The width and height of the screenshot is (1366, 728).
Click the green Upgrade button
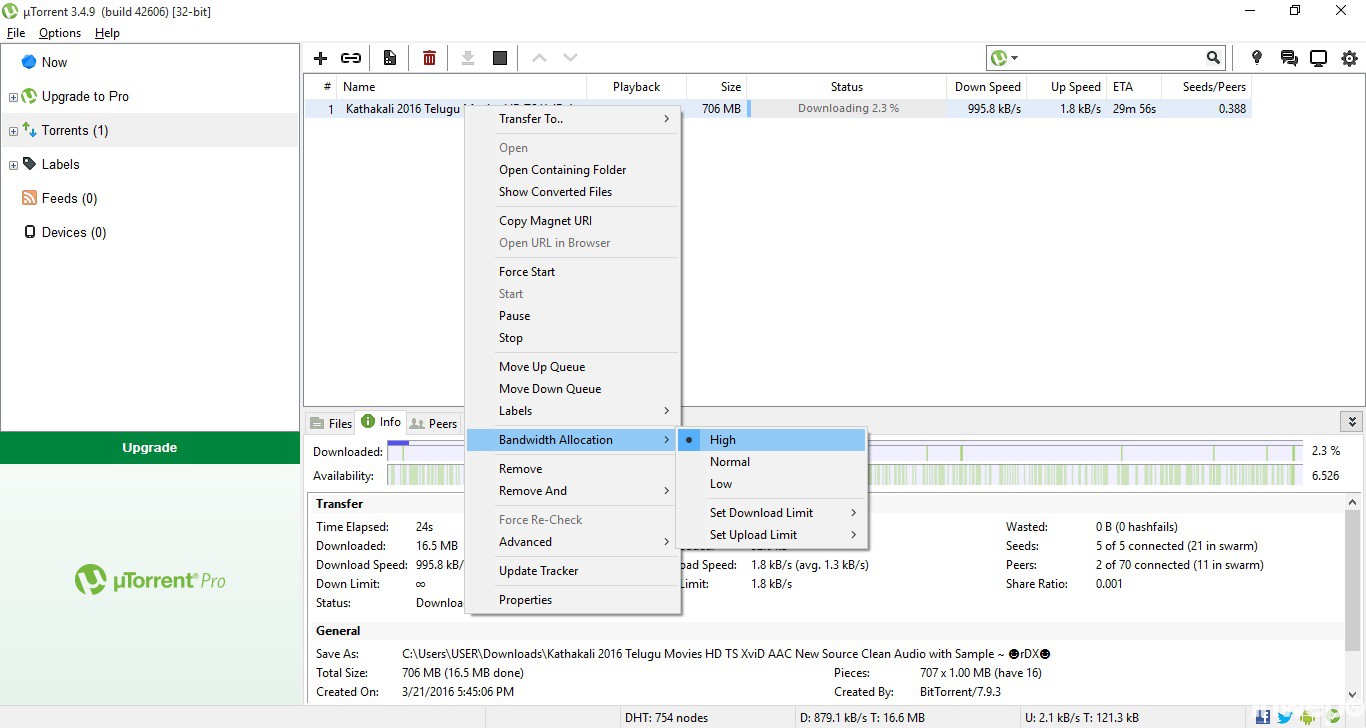(x=150, y=448)
